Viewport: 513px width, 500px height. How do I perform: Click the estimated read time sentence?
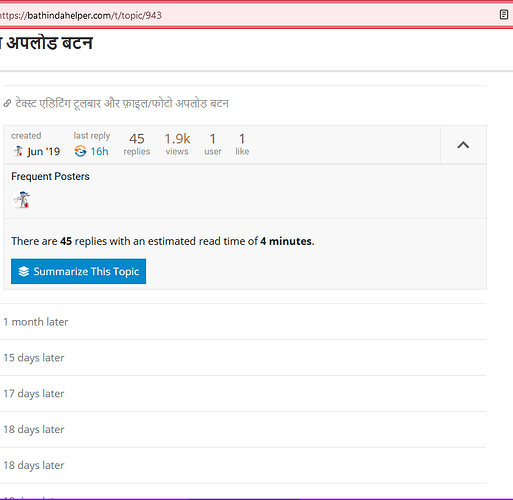(163, 241)
